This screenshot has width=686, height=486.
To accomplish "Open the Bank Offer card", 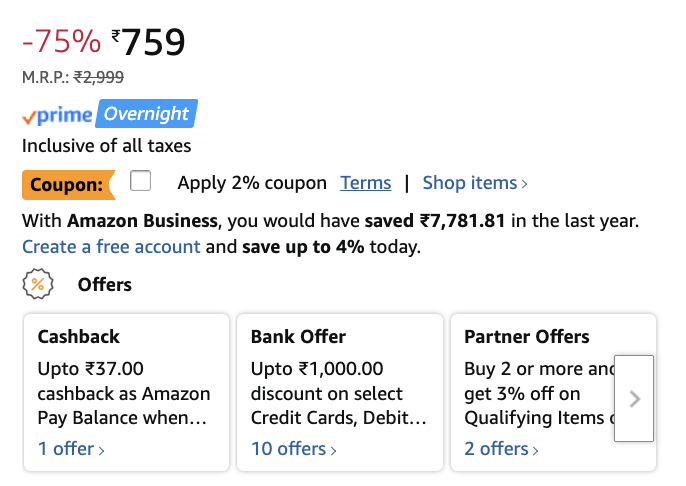I will (339, 380).
